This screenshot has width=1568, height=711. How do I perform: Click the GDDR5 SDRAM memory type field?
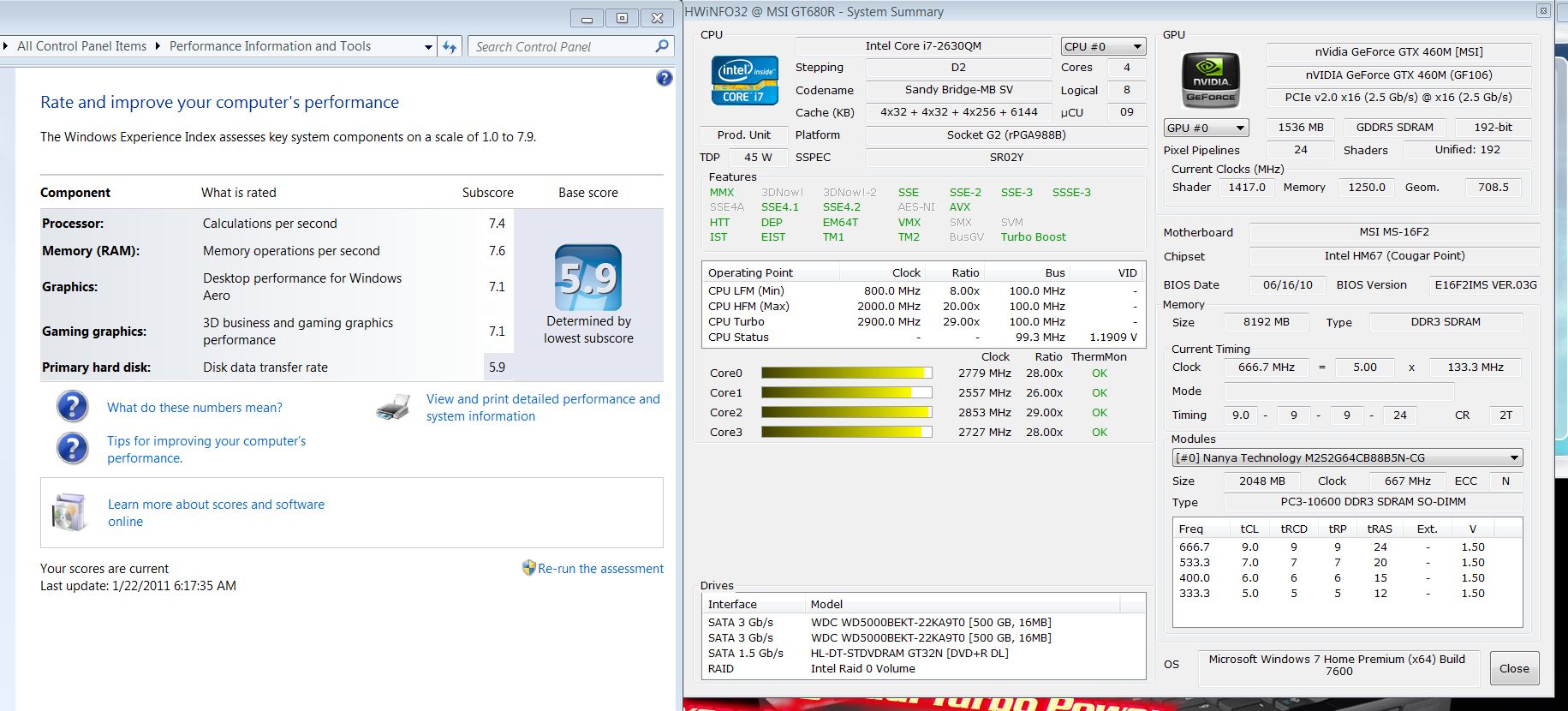click(1394, 127)
